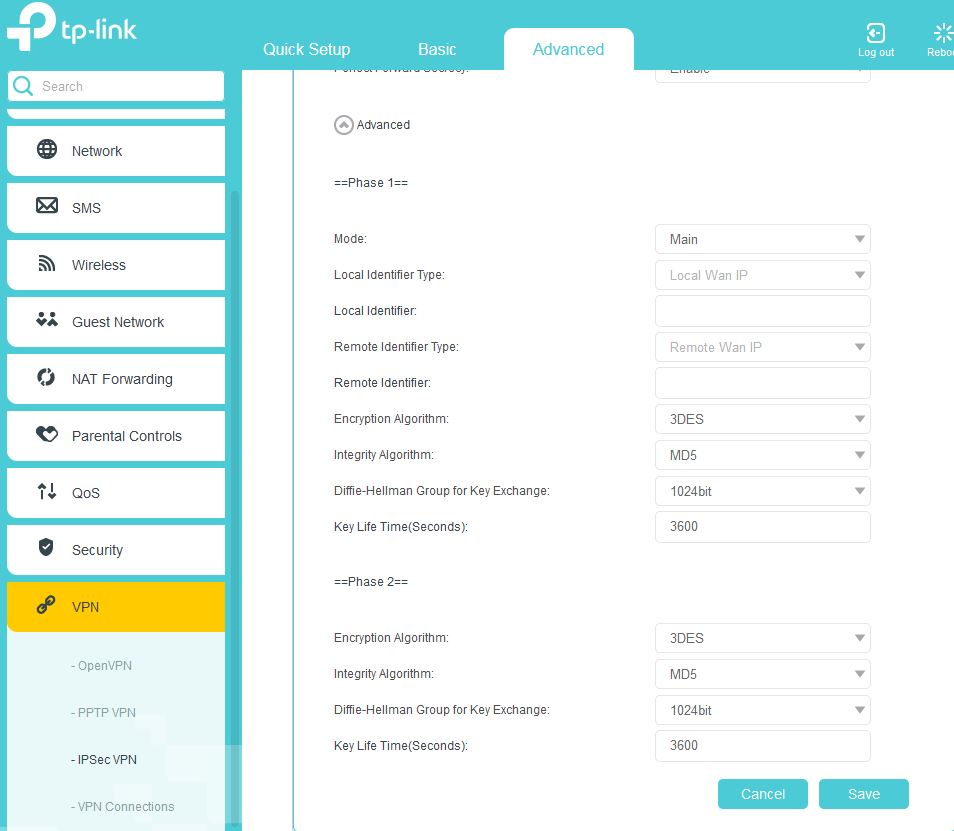Click the Log out icon
Image resolution: width=954 pixels, height=831 pixels.
(x=876, y=33)
